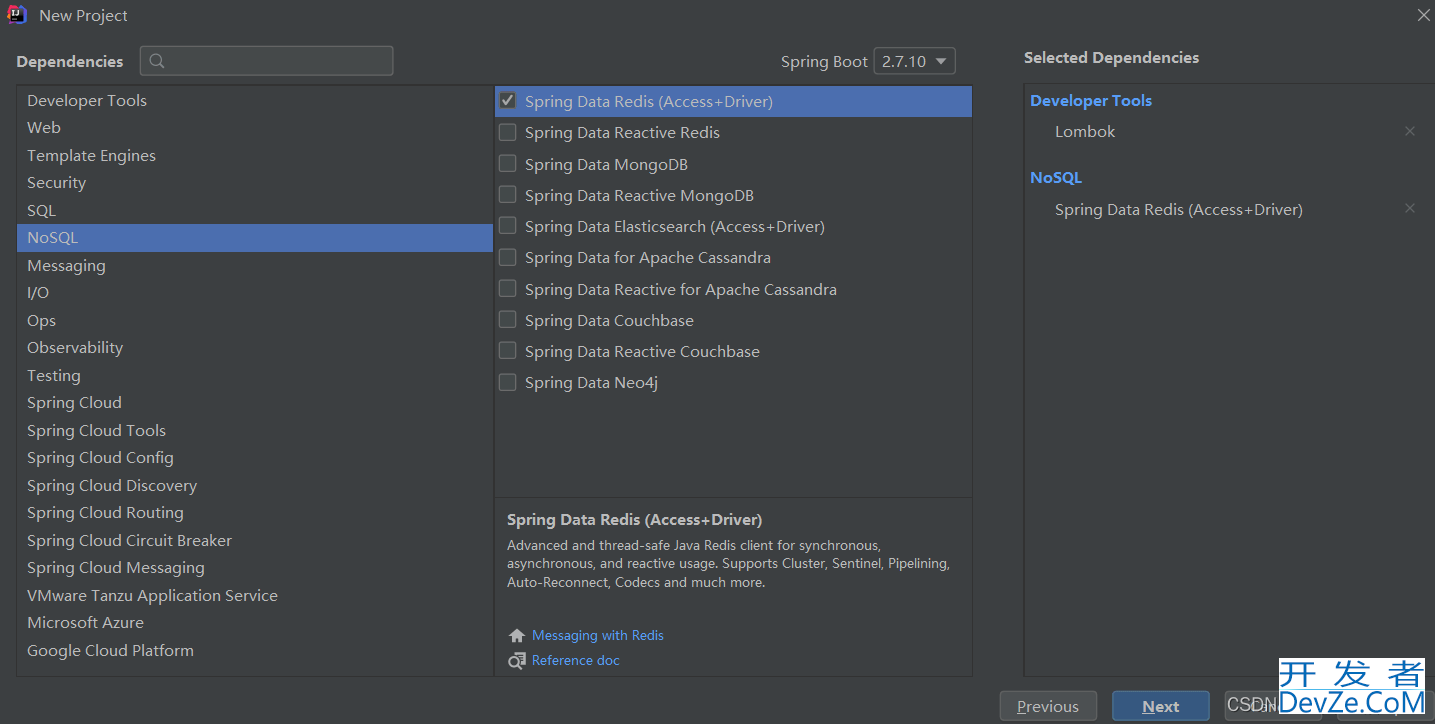
Task: Select Google Cloud Platform category
Action: [x=255, y=650]
